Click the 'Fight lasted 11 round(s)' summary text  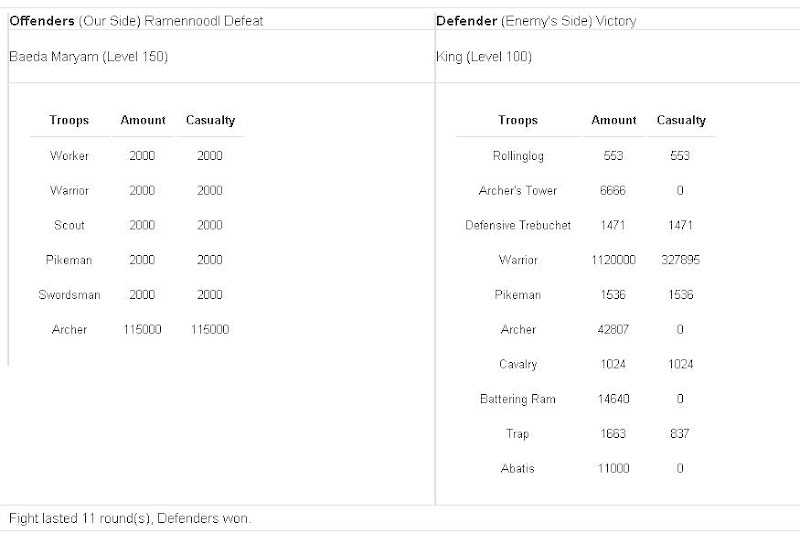tap(130, 518)
